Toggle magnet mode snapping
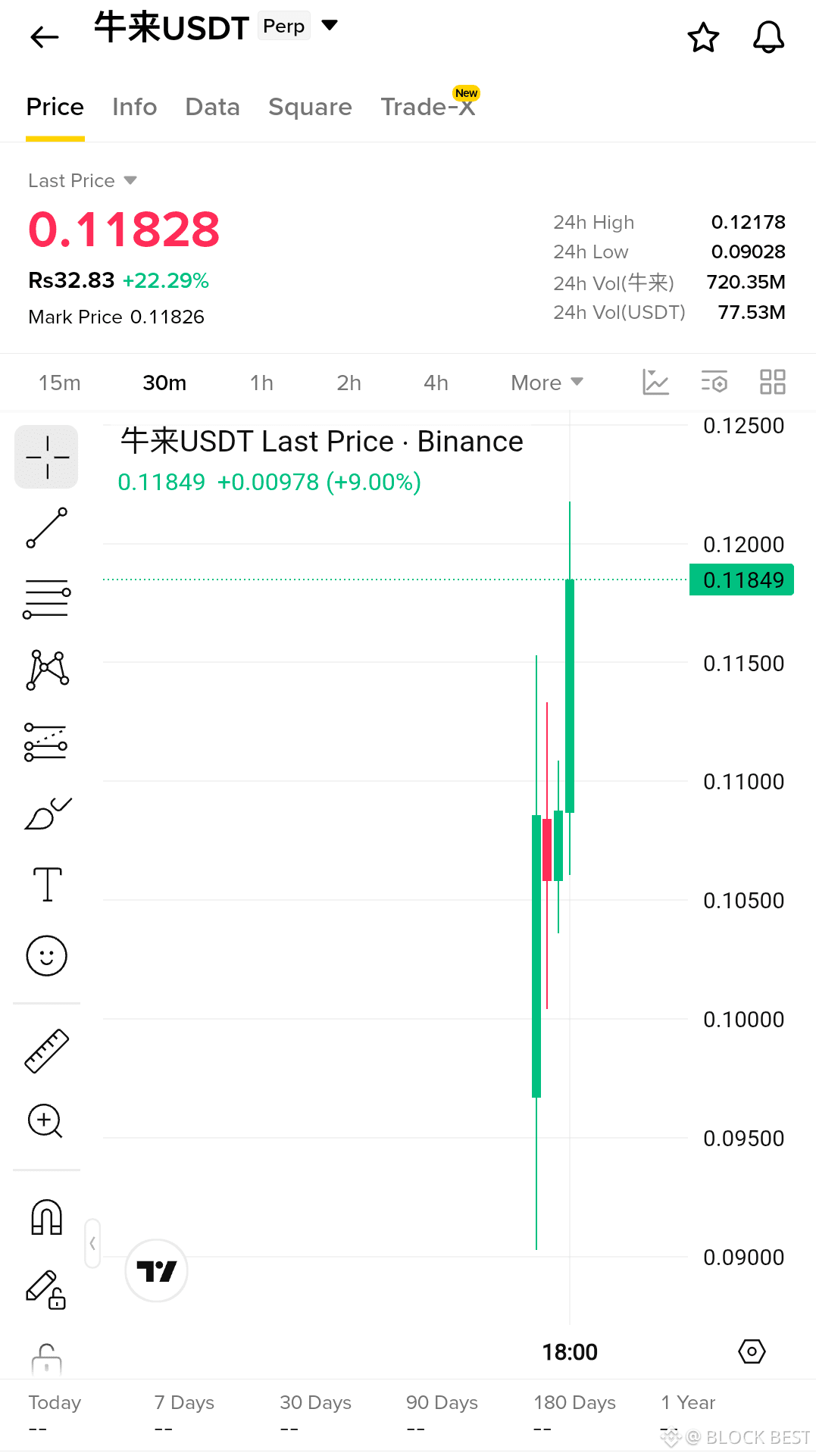The image size is (816, 1456). [46, 1217]
